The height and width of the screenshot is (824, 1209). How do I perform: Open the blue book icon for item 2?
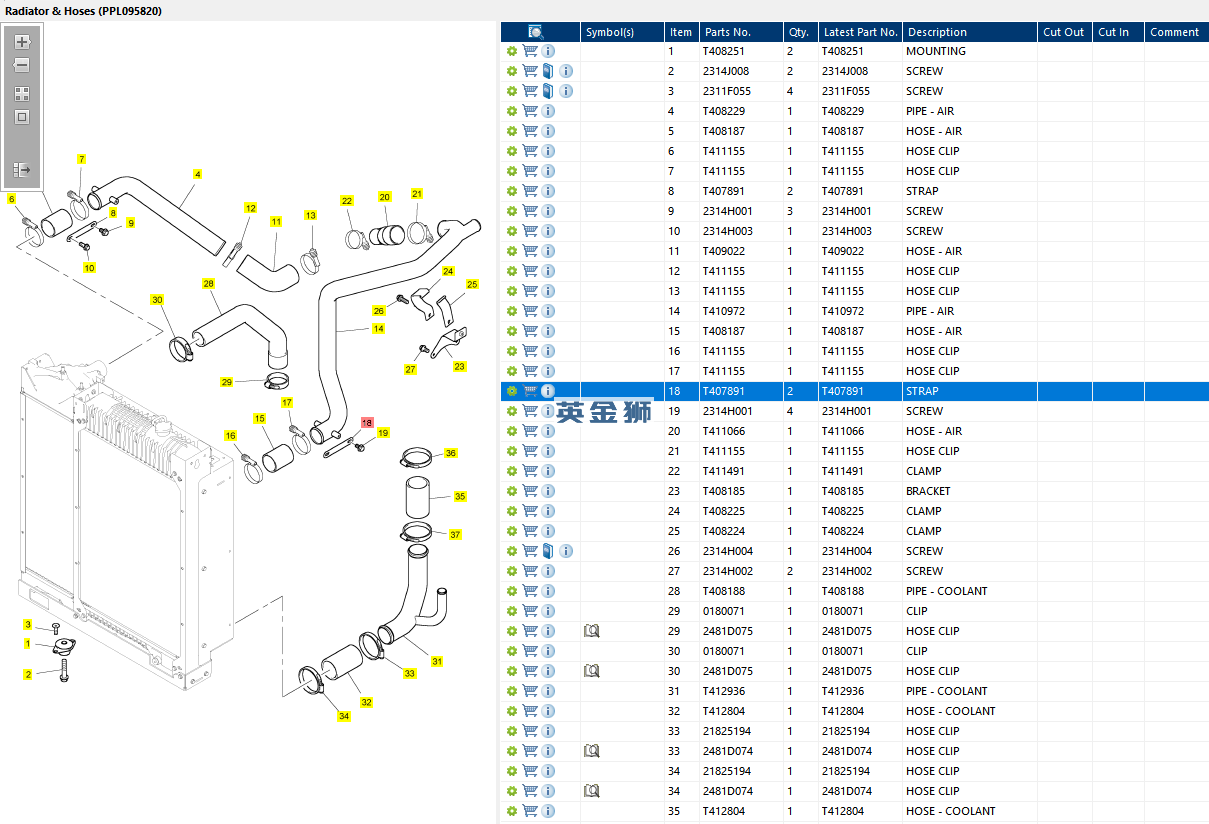point(548,71)
